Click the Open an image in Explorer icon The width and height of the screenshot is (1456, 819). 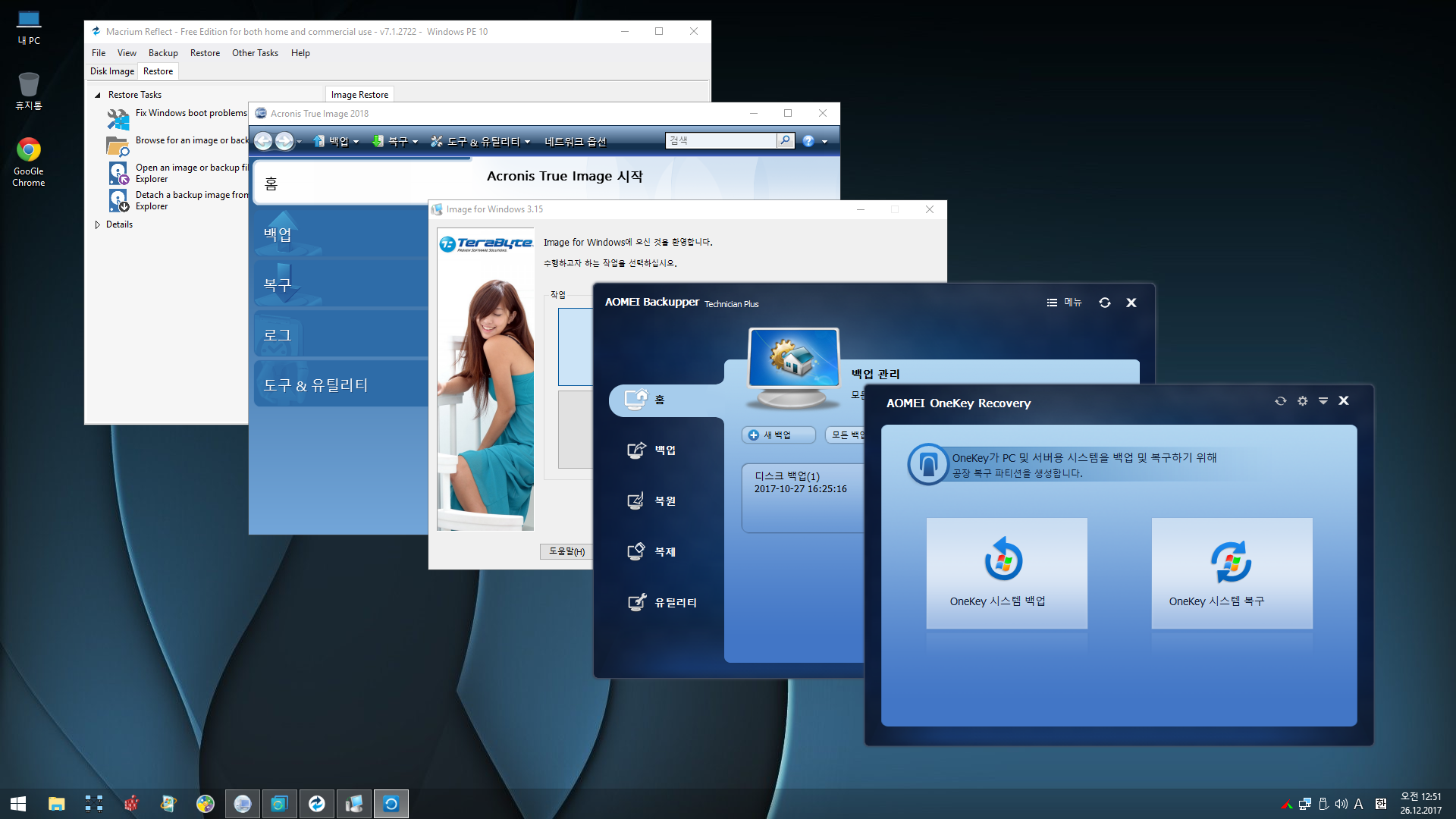(118, 174)
